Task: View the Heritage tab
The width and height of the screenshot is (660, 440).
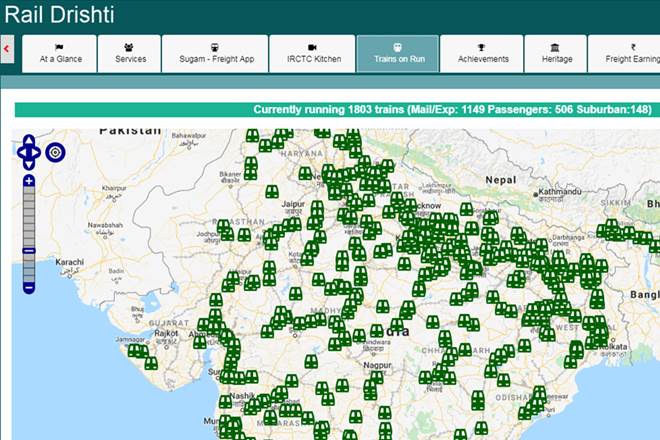Action: click(x=556, y=53)
